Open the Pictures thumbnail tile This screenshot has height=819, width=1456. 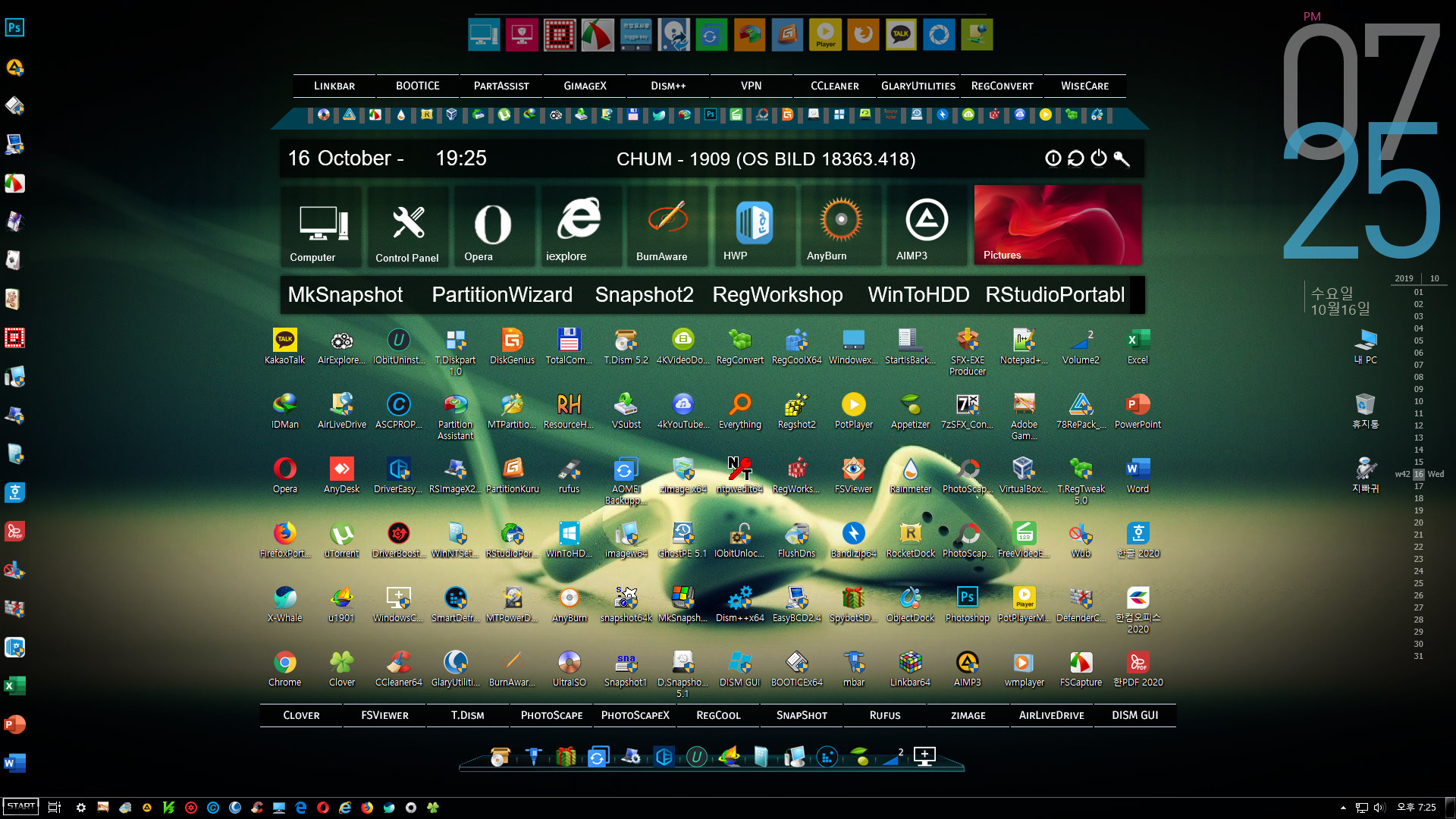tap(1058, 225)
